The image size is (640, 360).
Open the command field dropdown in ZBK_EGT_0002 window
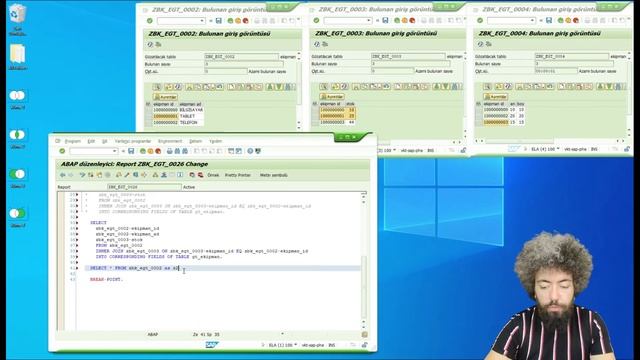point(202,20)
